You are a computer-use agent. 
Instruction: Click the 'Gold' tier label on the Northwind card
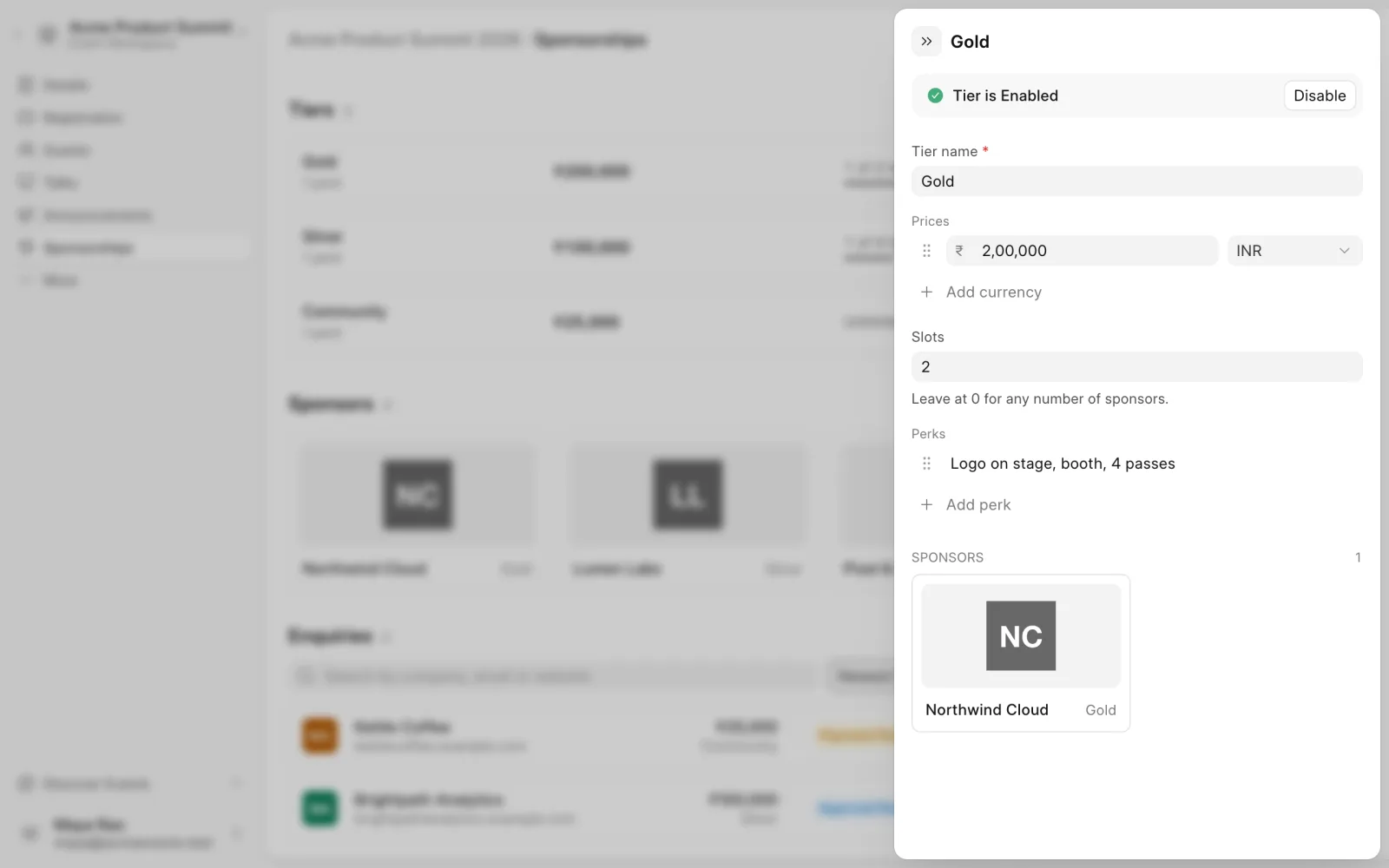[1101, 710]
